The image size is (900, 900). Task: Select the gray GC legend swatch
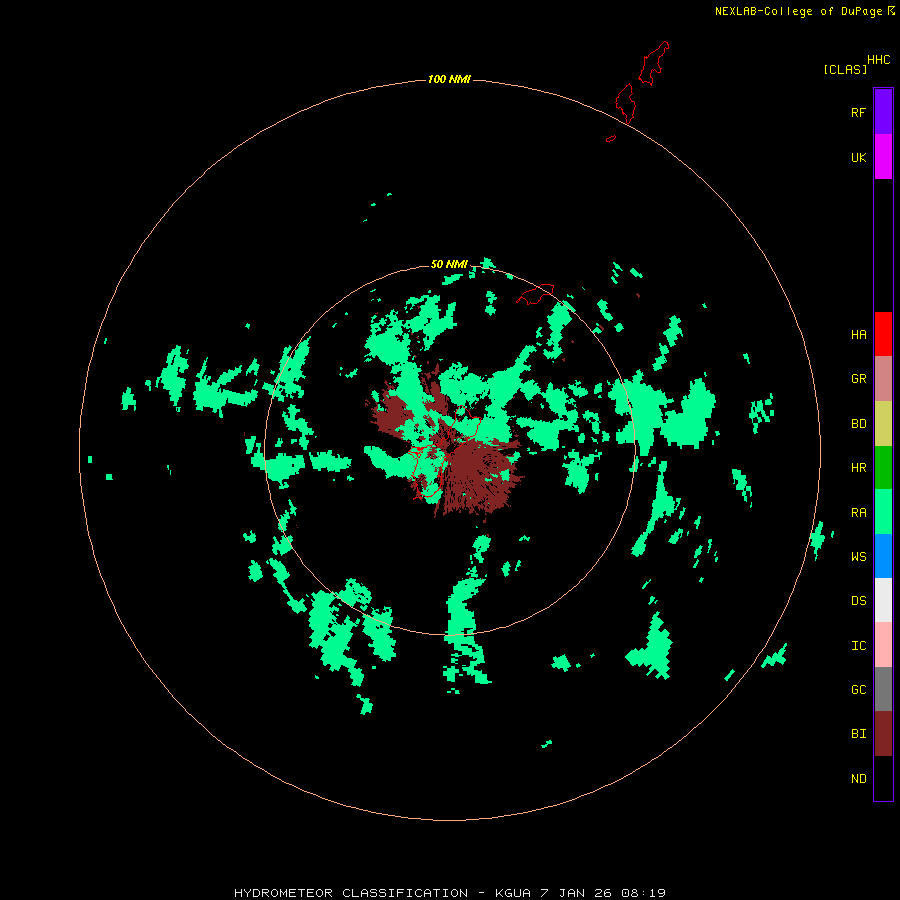pyautogui.click(x=883, y=689)
